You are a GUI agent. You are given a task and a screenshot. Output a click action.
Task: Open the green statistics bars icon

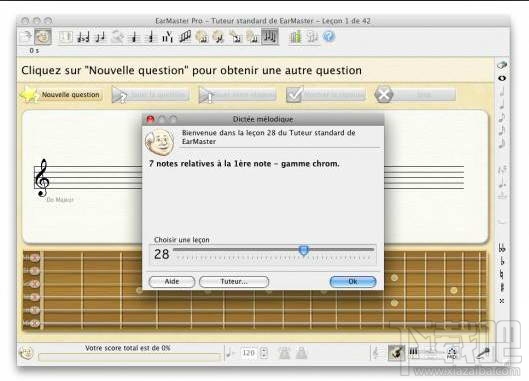point(295,37)
